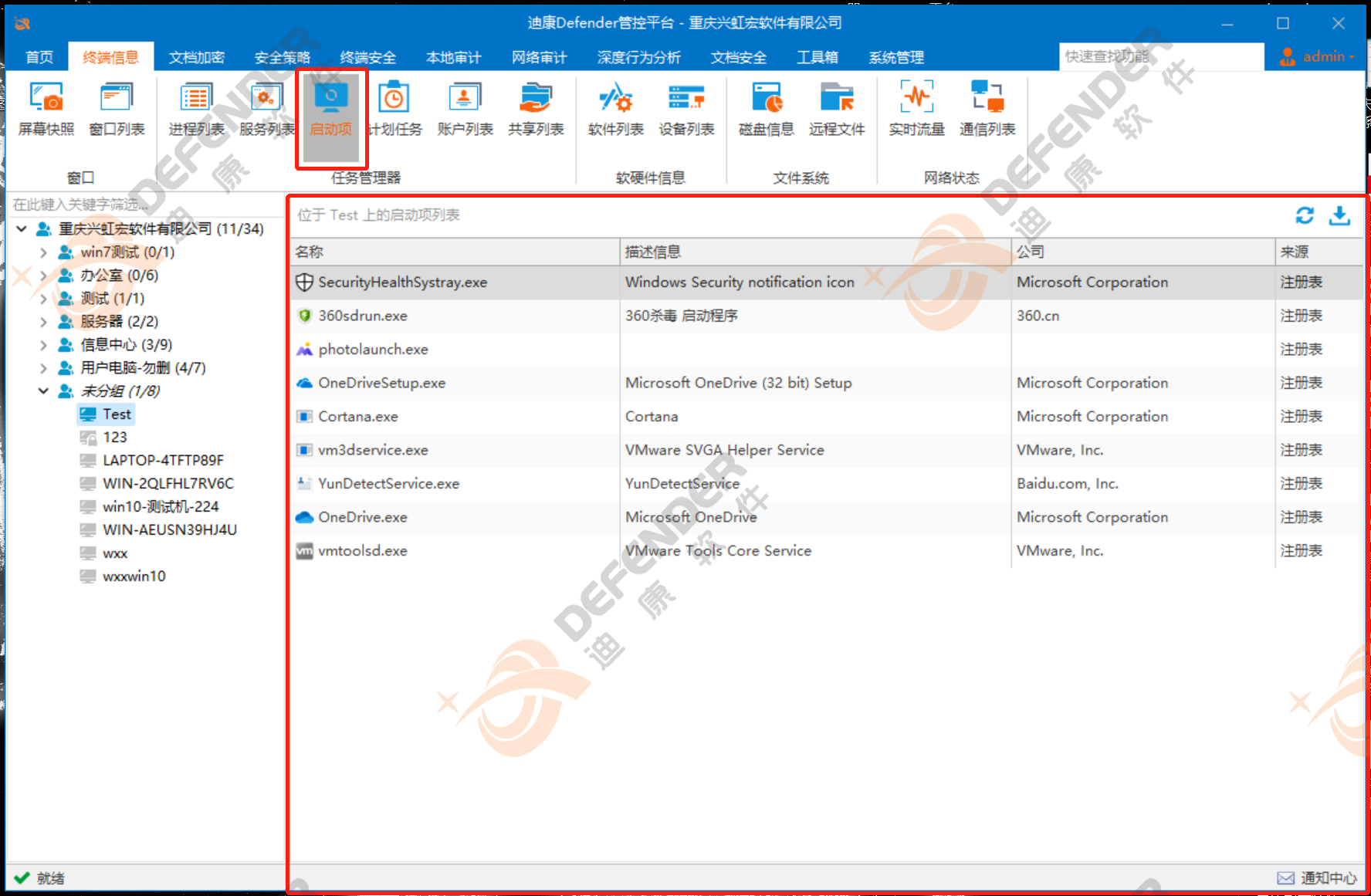This screenshot has width=1371, height=896.
Task: Click the Defender app logo in title bar
Action: [22, 23]
